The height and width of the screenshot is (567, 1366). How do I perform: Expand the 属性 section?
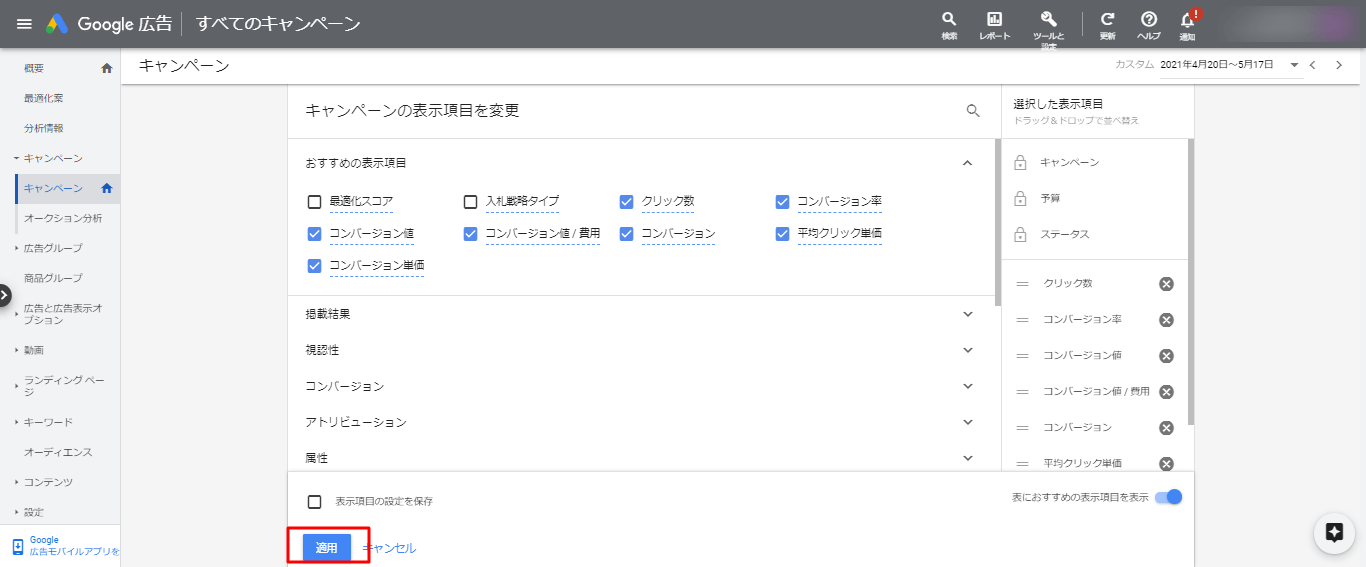click(967, 458)
